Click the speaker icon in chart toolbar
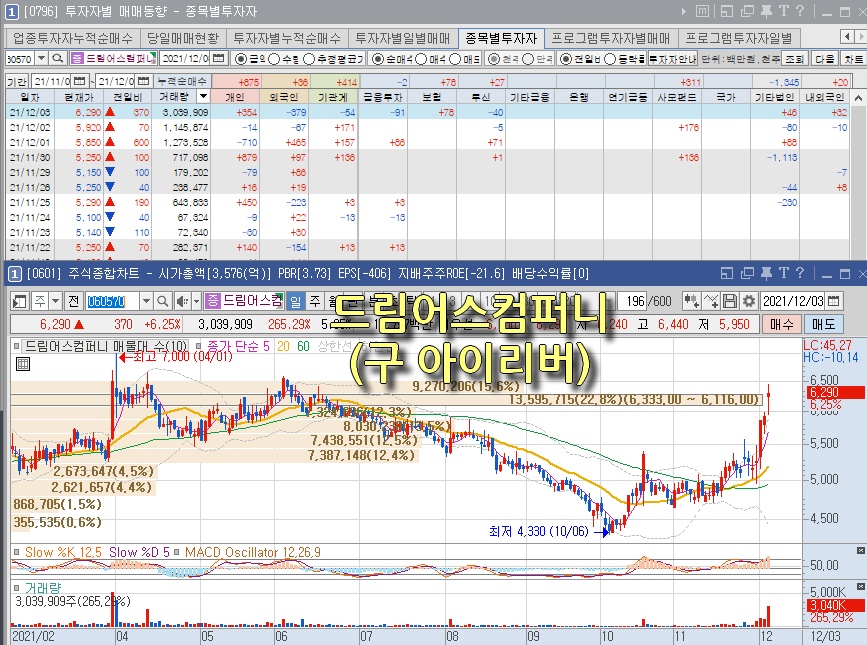 point(182,301)
